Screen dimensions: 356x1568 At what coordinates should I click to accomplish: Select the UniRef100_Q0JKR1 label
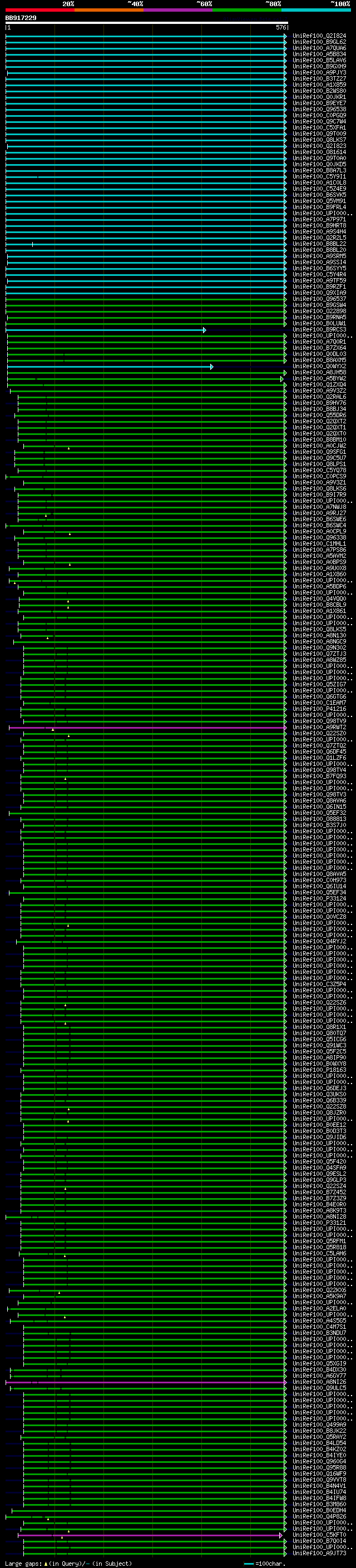coord(319,97)
